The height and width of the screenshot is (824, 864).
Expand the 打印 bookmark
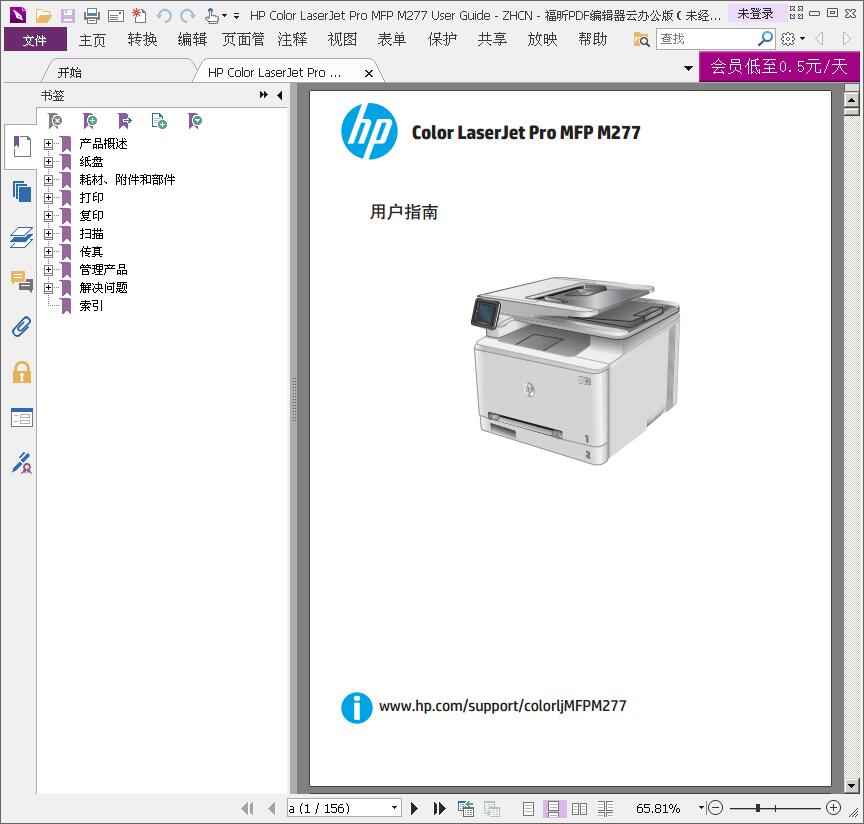[48, 198]
